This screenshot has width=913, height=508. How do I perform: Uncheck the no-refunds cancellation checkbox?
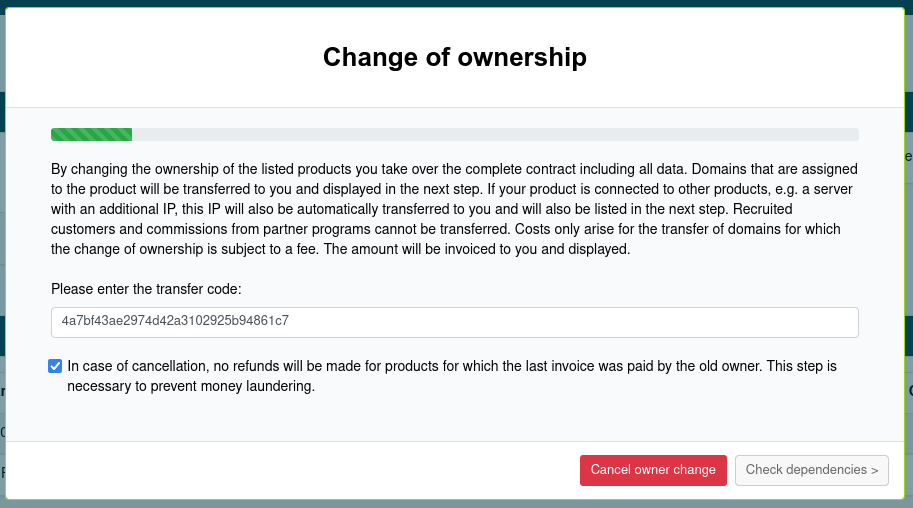[x=55, y=366]
